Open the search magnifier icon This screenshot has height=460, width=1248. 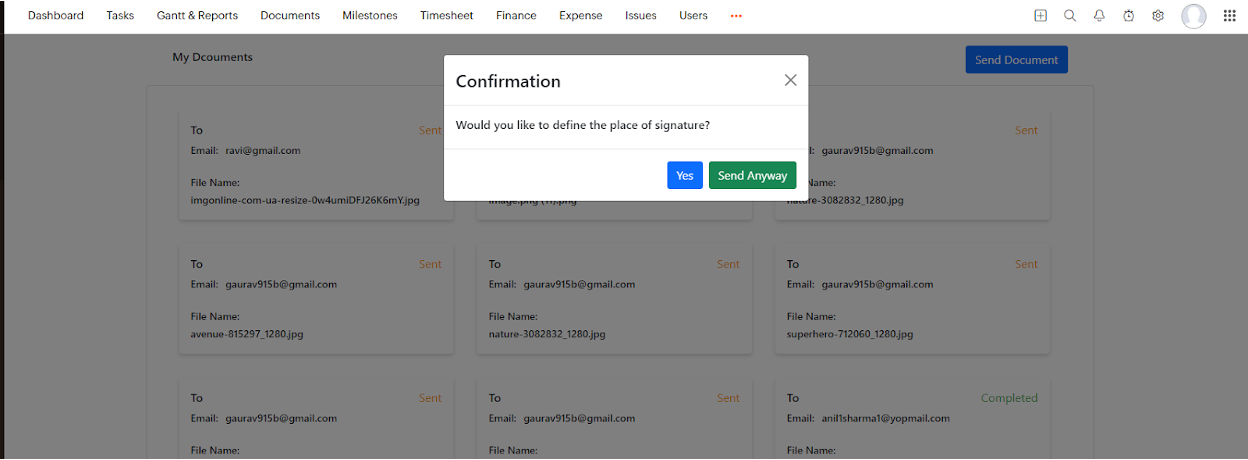pyautogui.click(x=1070, y=16)
